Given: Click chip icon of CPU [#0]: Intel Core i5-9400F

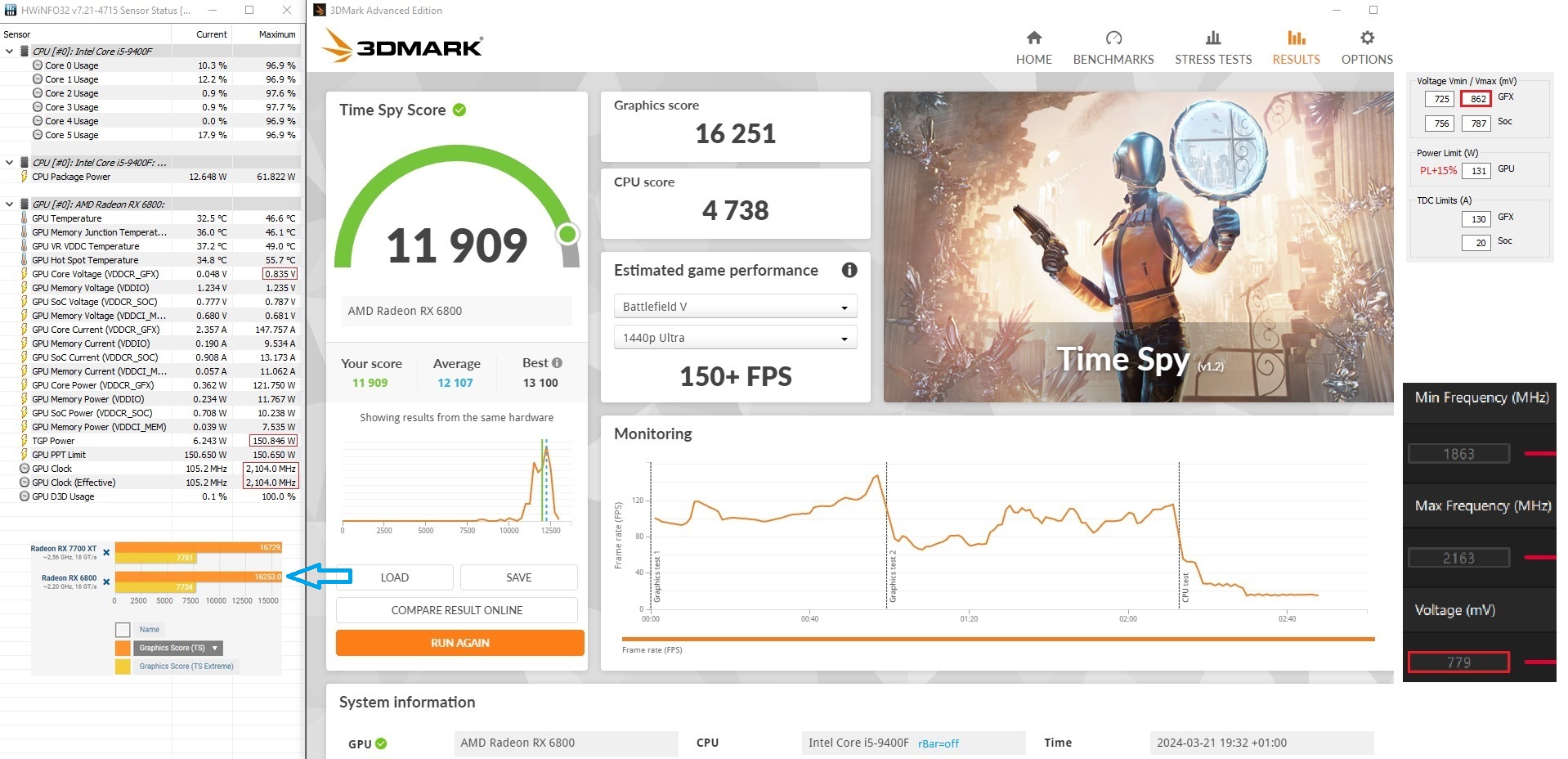Looking at the screenshot, I should 25,51.
